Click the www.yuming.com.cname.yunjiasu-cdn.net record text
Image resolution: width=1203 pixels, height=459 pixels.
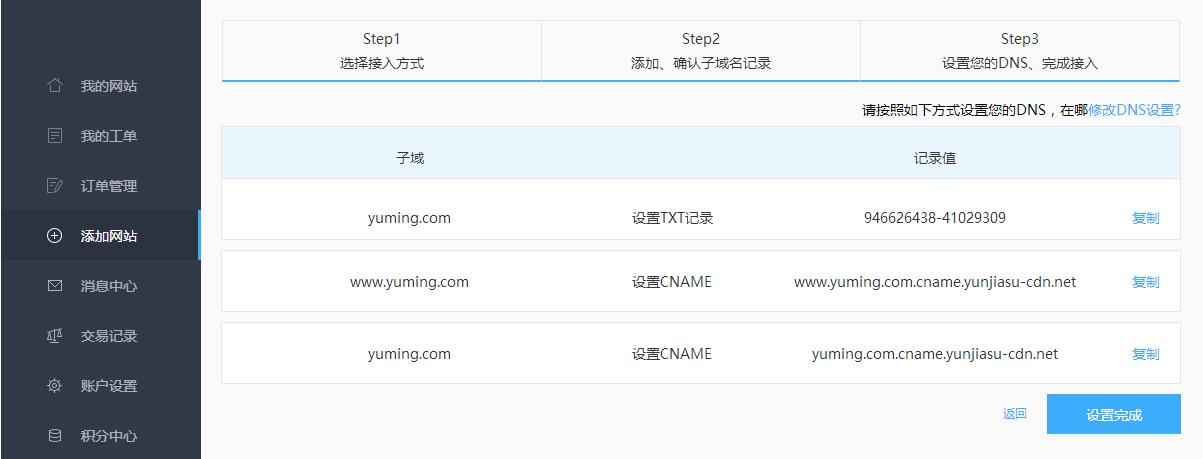[934, 282]
